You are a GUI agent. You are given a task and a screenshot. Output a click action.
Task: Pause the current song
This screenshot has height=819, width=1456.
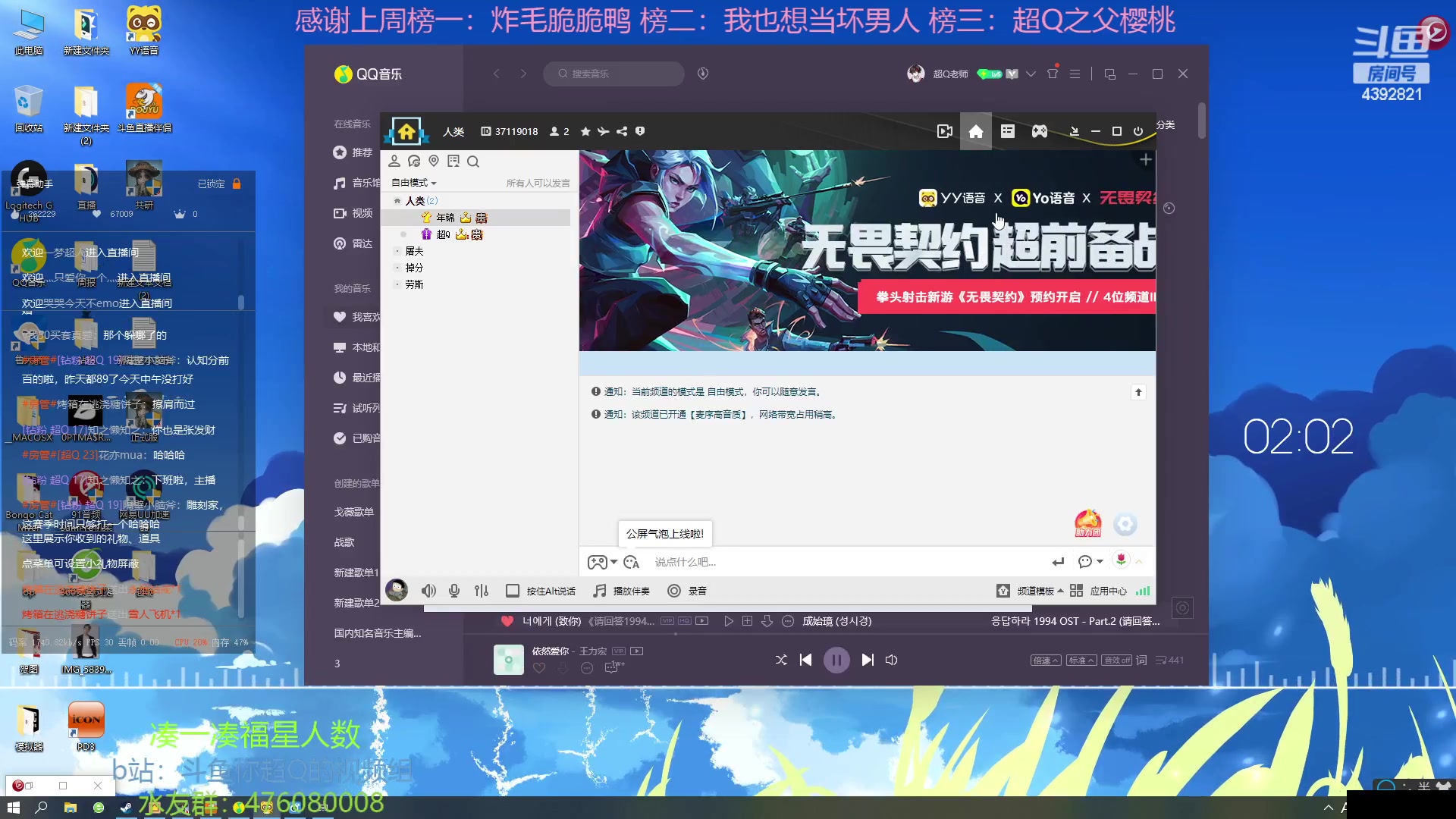(836, 660)
